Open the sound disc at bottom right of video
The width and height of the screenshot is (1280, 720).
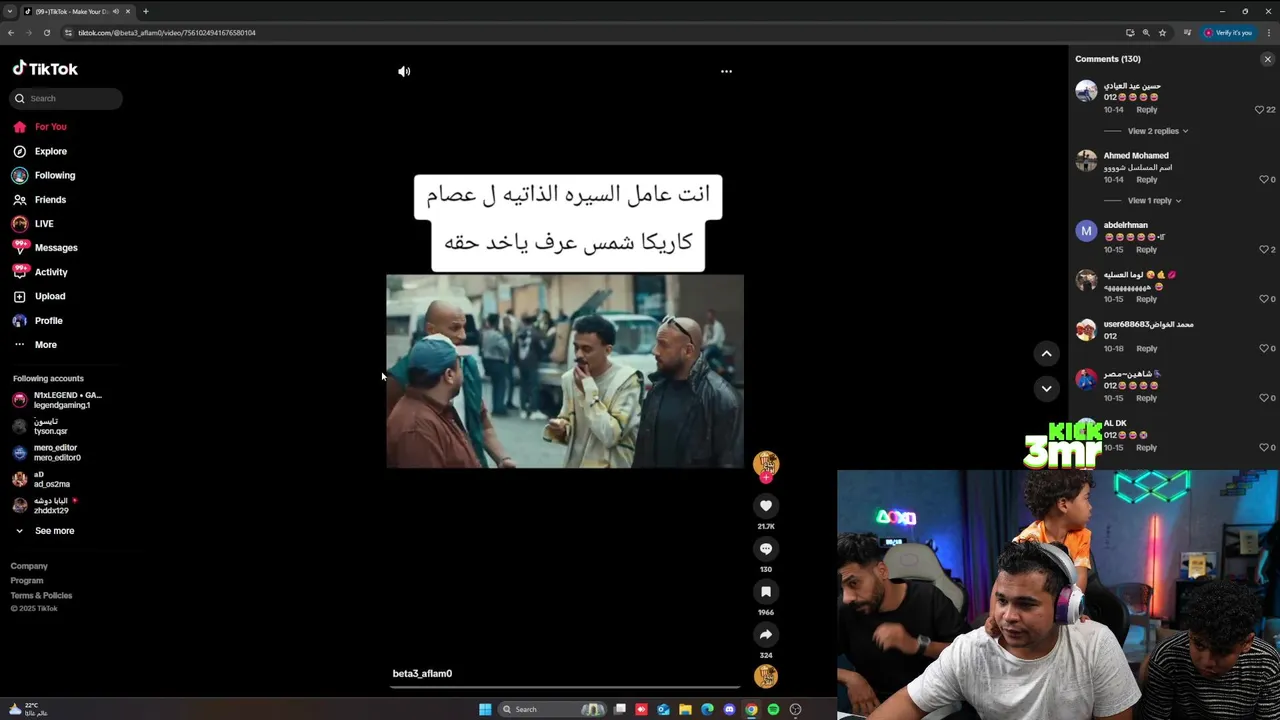(x=766, y=677)
